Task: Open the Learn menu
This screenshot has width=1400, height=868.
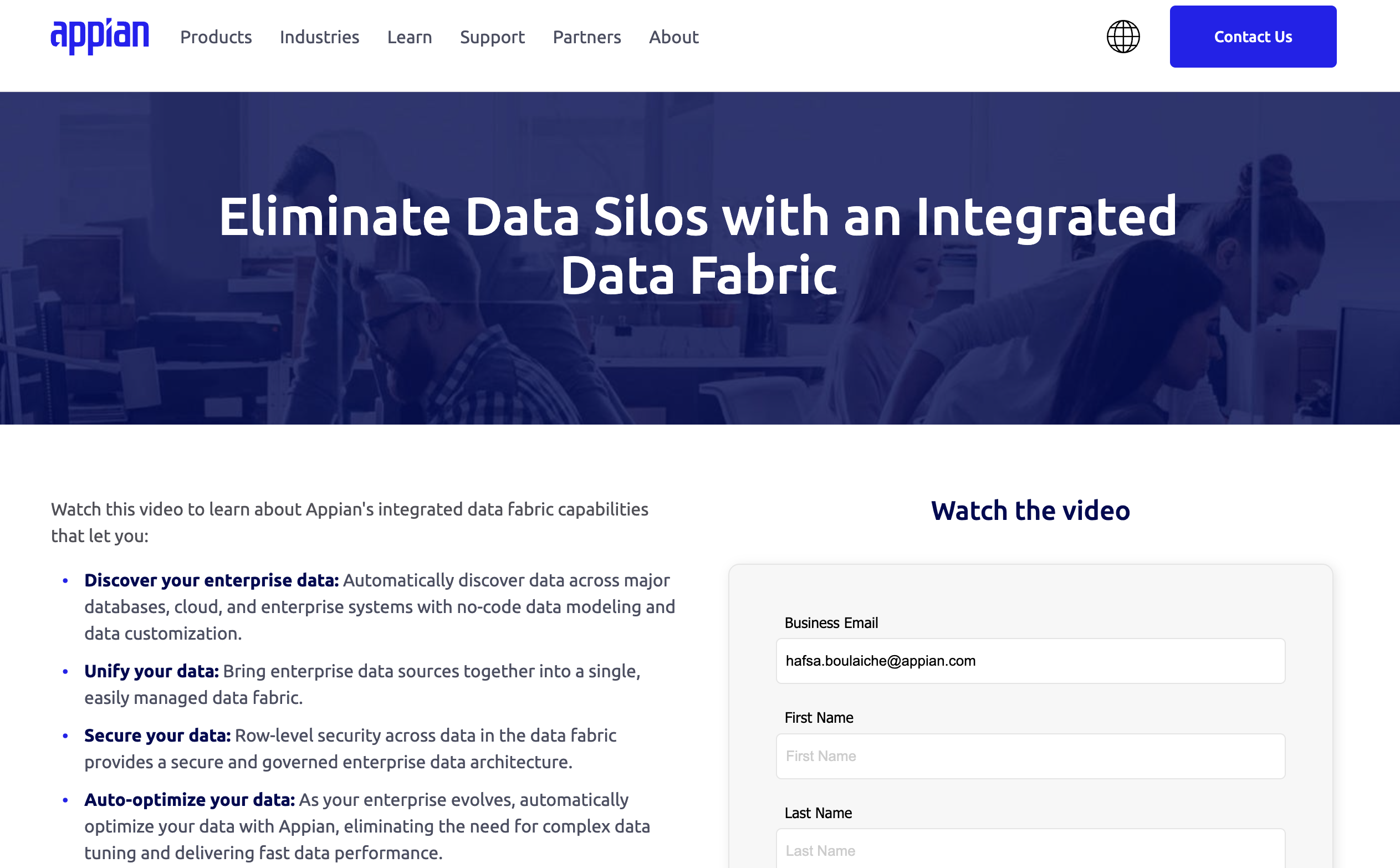Action: 409,37
